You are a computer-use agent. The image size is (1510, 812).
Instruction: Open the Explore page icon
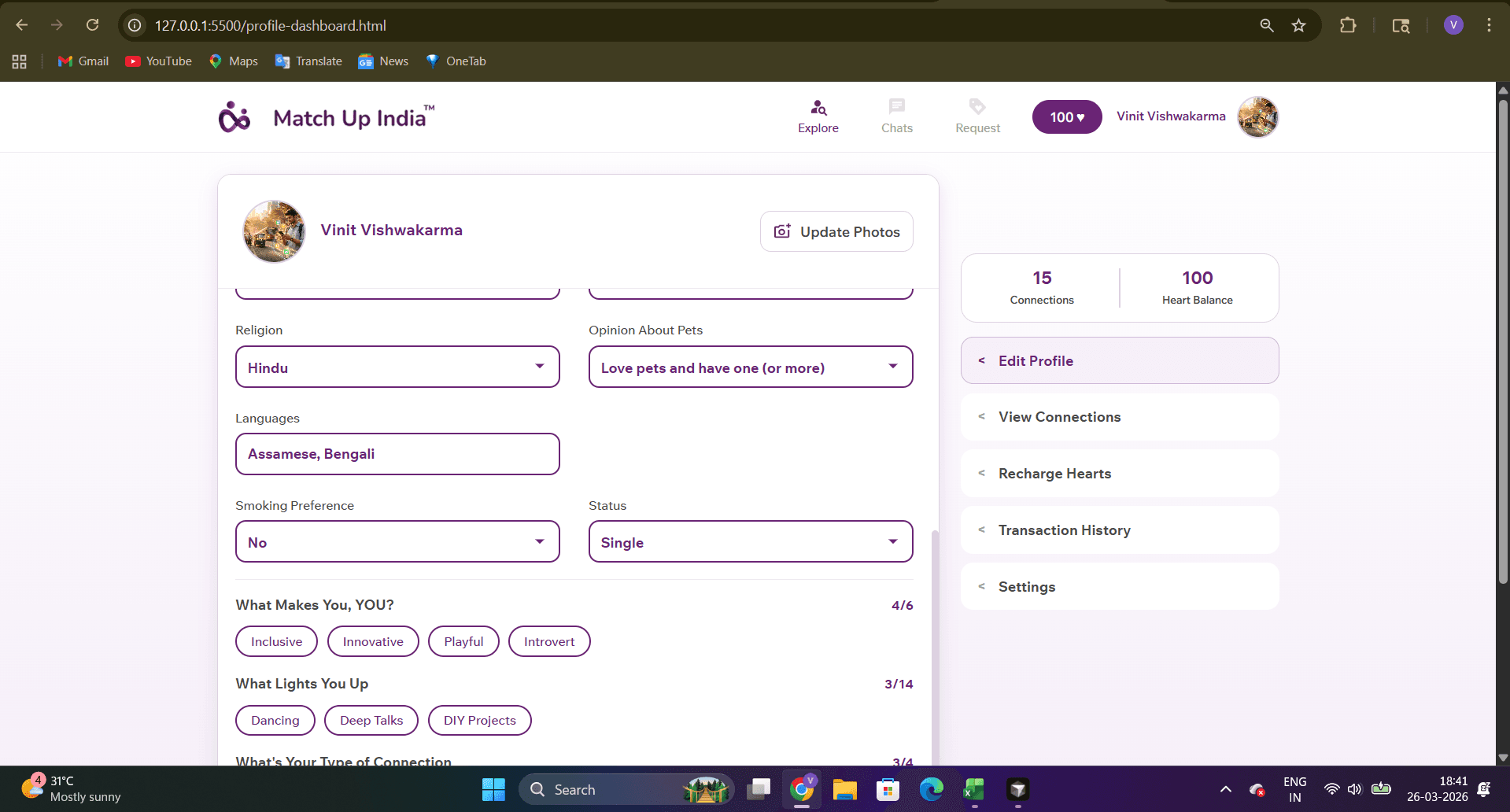click(x=818, y=108)
